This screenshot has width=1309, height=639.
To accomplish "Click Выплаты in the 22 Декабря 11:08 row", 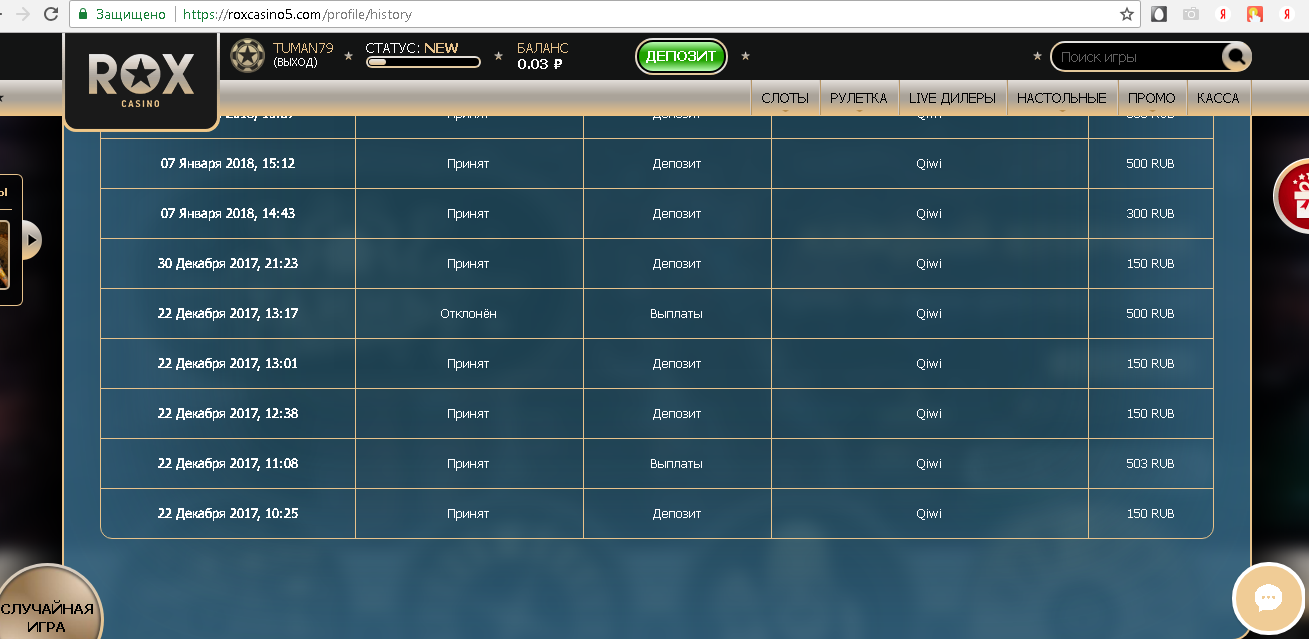I will (x=676, y=463).
